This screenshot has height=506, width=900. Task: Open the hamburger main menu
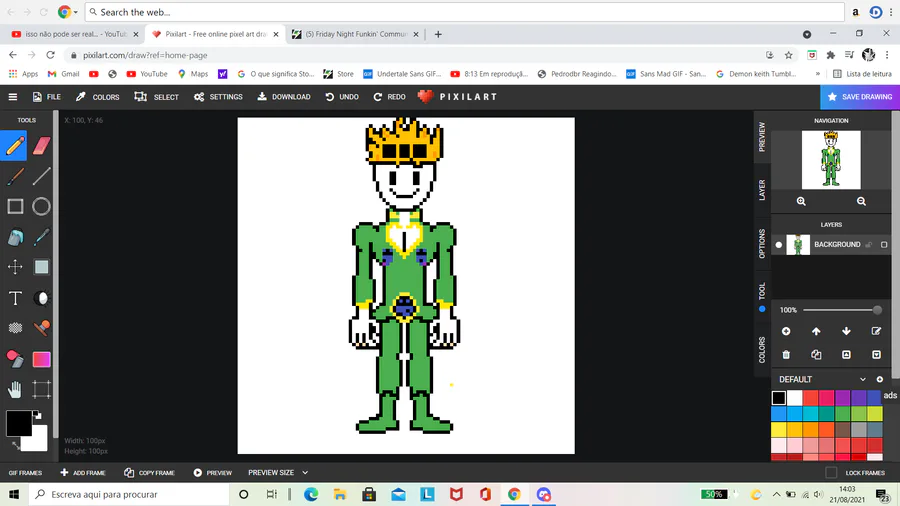coord(13,97)
